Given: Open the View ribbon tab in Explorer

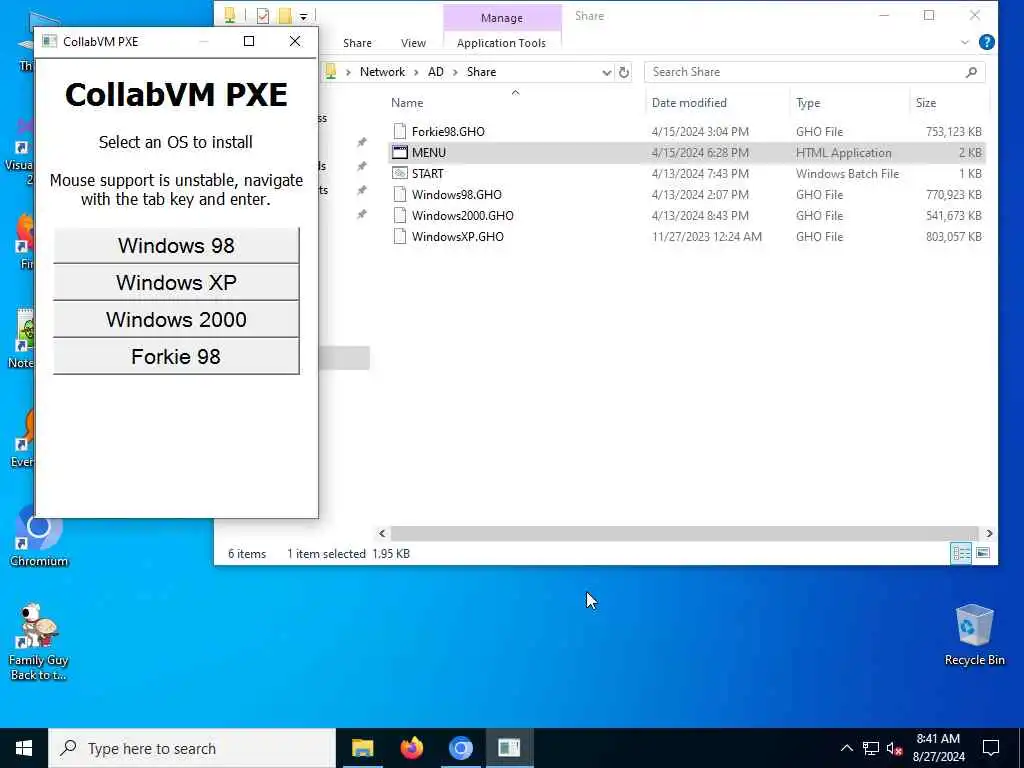Looking at the screenshot, I should click(413, 43).
